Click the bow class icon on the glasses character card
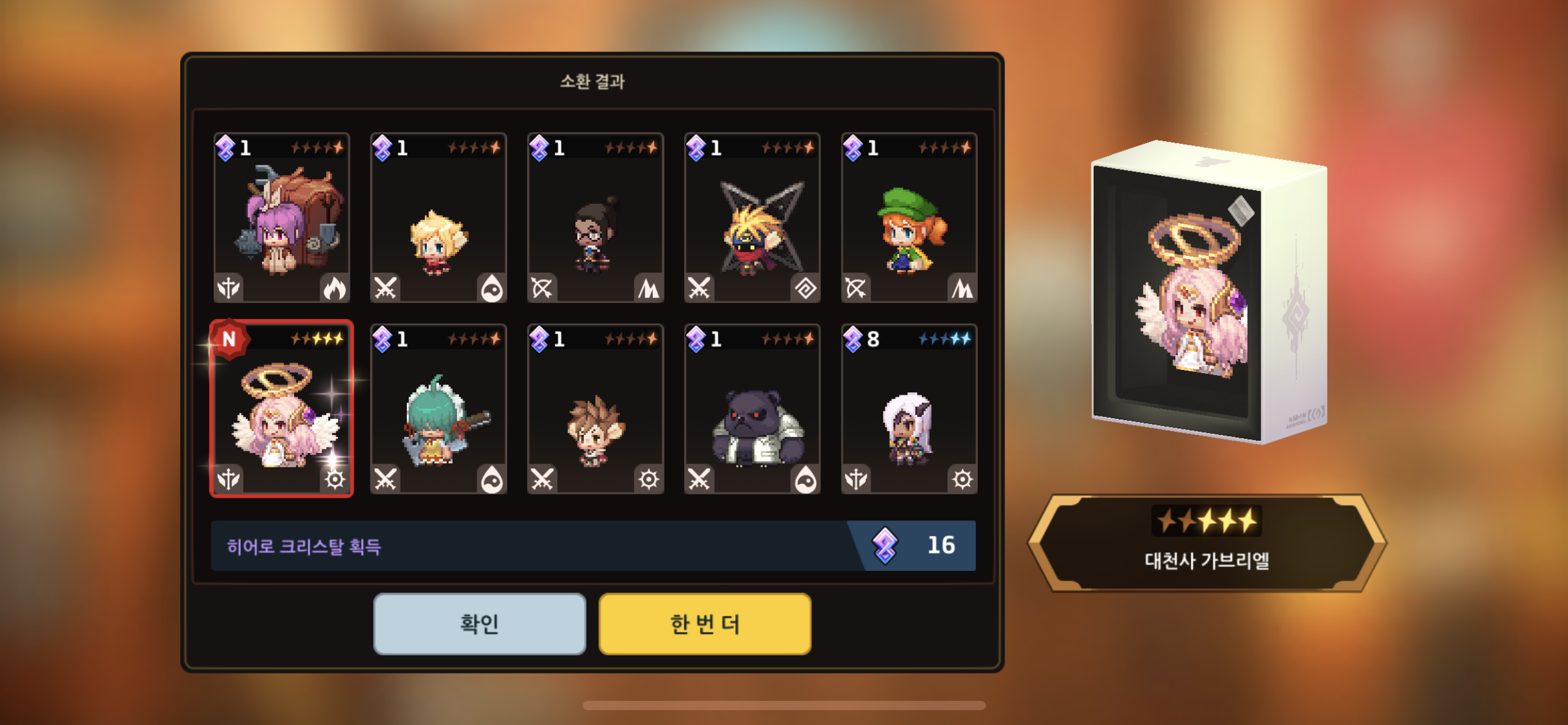 click(x=542, y=288)
